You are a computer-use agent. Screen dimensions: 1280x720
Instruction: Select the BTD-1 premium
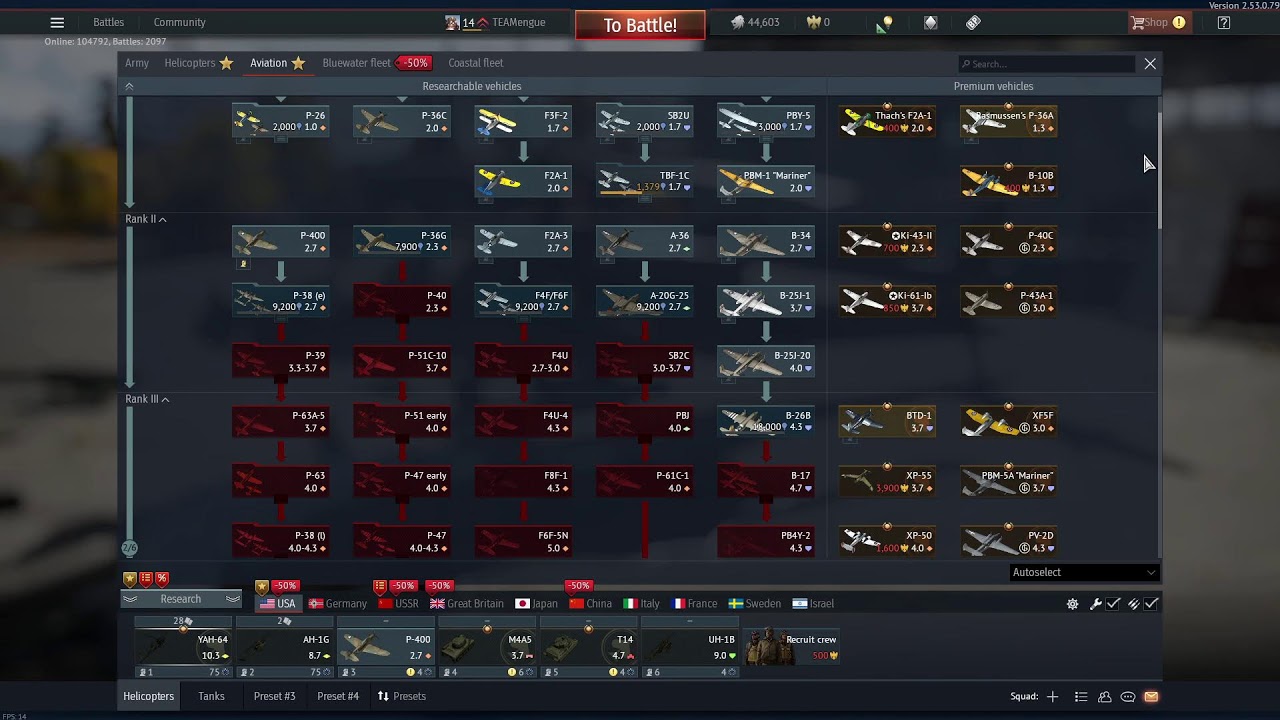click(887, 421)
